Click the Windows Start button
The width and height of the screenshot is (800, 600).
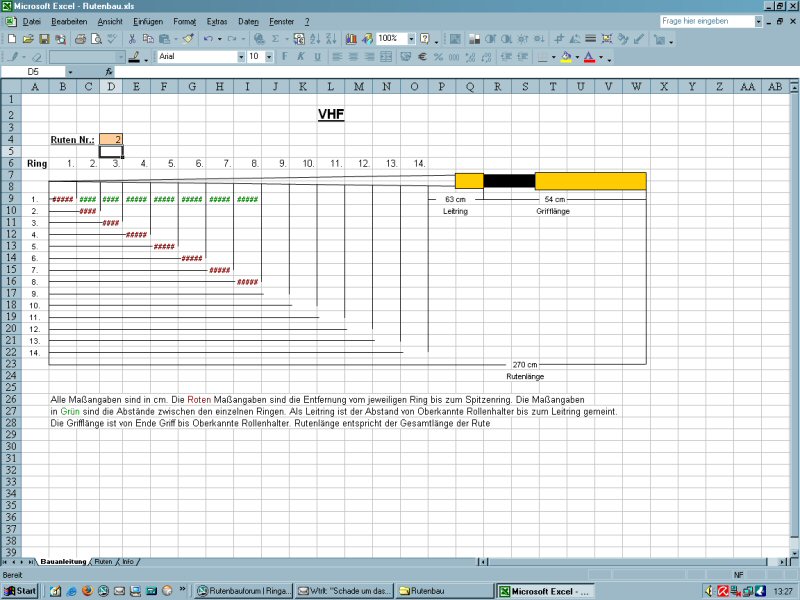20,591
